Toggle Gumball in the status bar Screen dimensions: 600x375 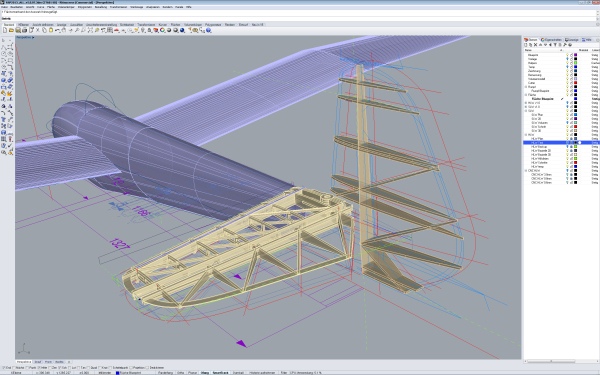pyautogui.click(x=238, y=373)
